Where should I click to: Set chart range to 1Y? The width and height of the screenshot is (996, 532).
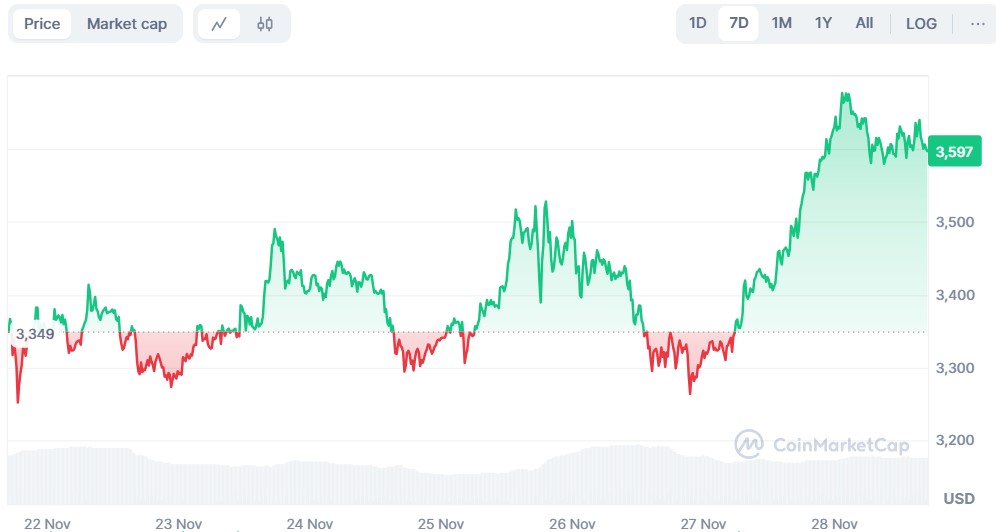click(x=823, y=23)
